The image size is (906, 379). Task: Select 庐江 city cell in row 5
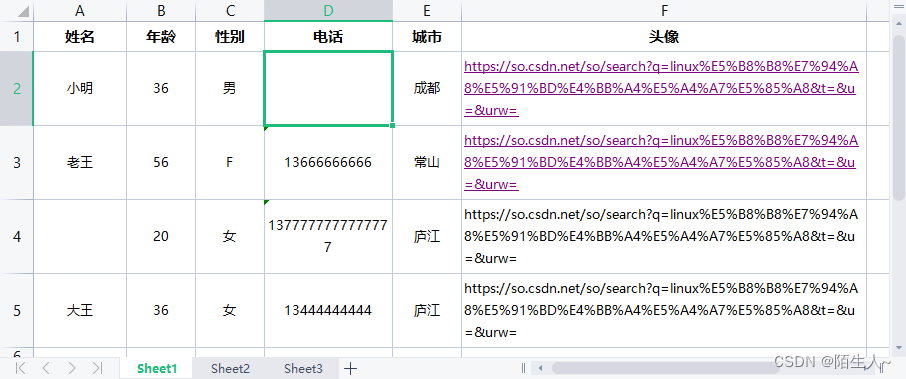(x=427, y=311)
